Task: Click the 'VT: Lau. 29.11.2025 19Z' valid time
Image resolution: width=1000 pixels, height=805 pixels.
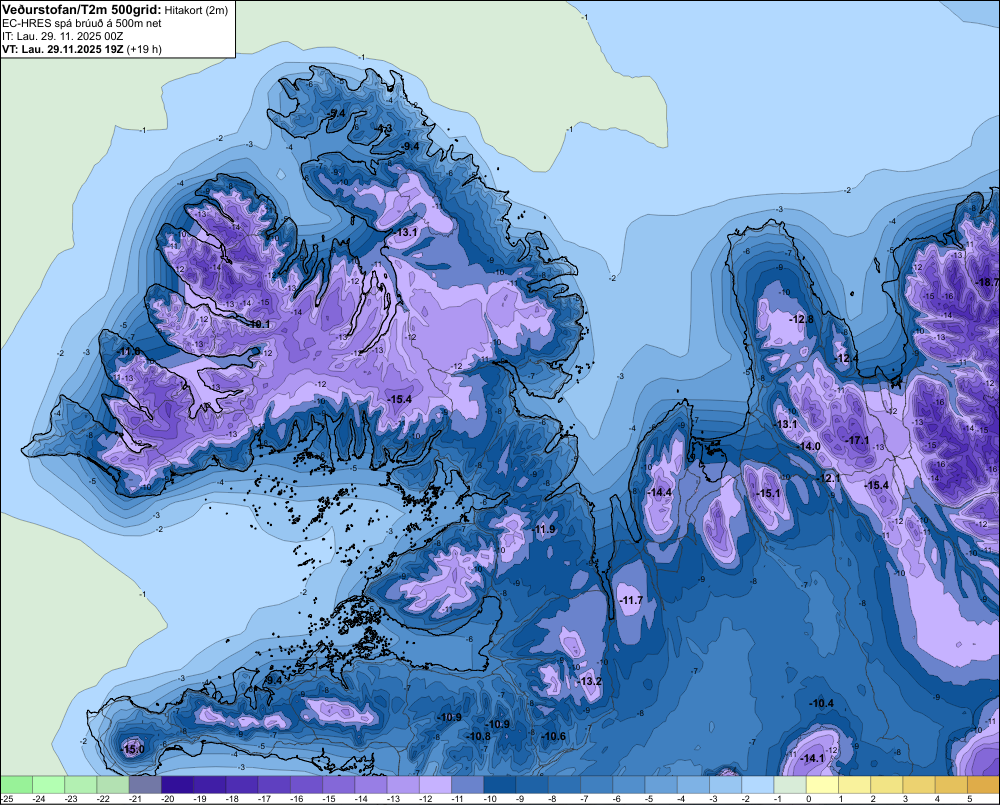Action: 62,49
